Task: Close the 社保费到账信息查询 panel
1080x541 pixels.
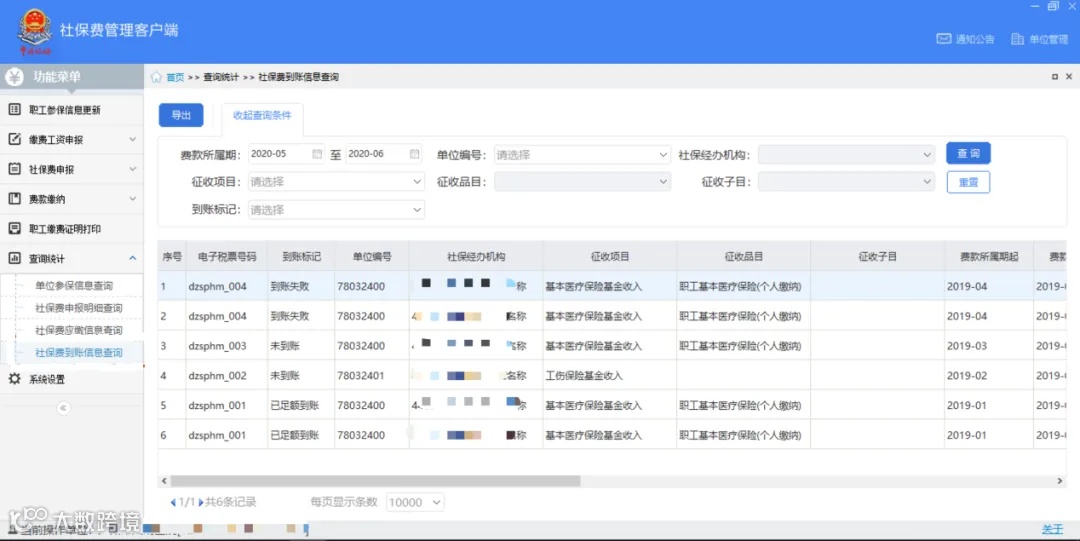Action: click(x=1069, y=76)
